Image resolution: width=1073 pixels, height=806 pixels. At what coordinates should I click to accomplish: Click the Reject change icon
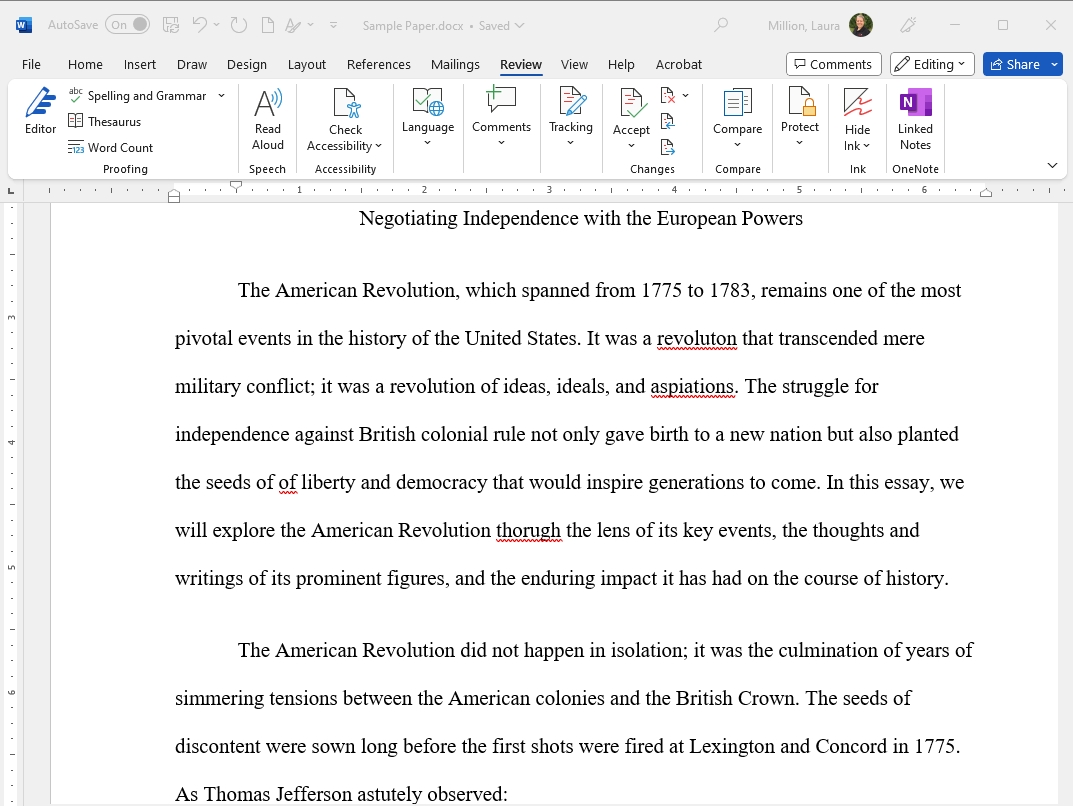tap(668, 96)
